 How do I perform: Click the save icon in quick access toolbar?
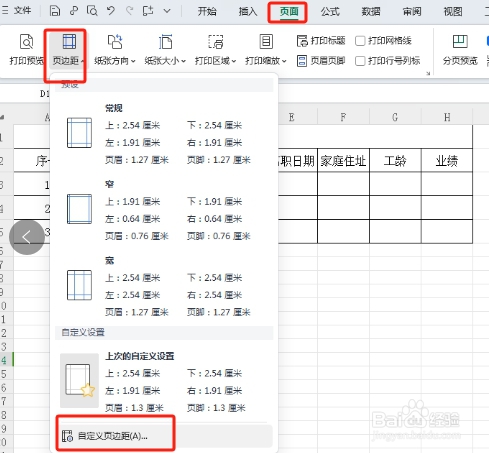point(55,11)
